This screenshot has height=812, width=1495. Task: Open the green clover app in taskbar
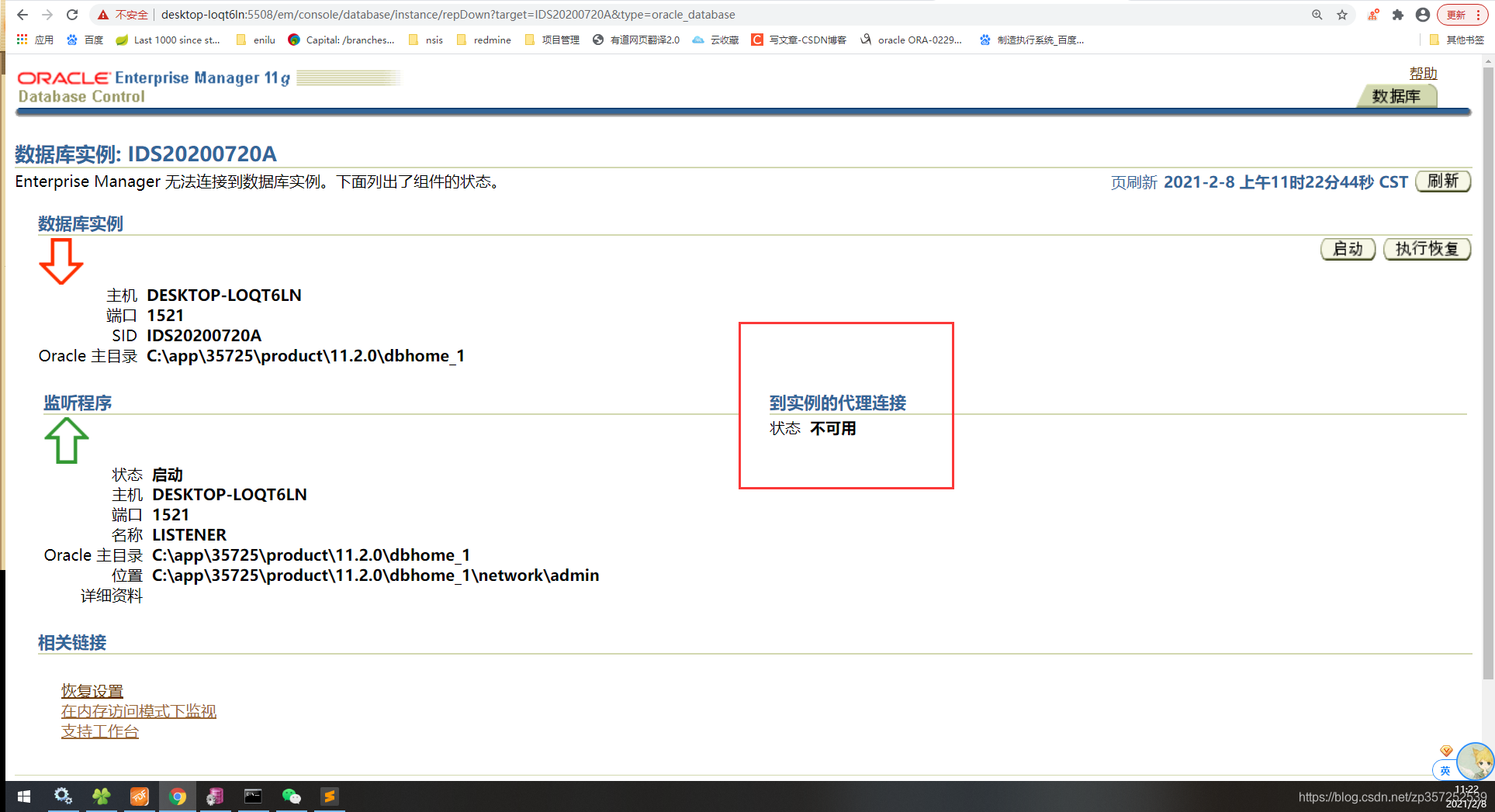[x=101, y=796]
